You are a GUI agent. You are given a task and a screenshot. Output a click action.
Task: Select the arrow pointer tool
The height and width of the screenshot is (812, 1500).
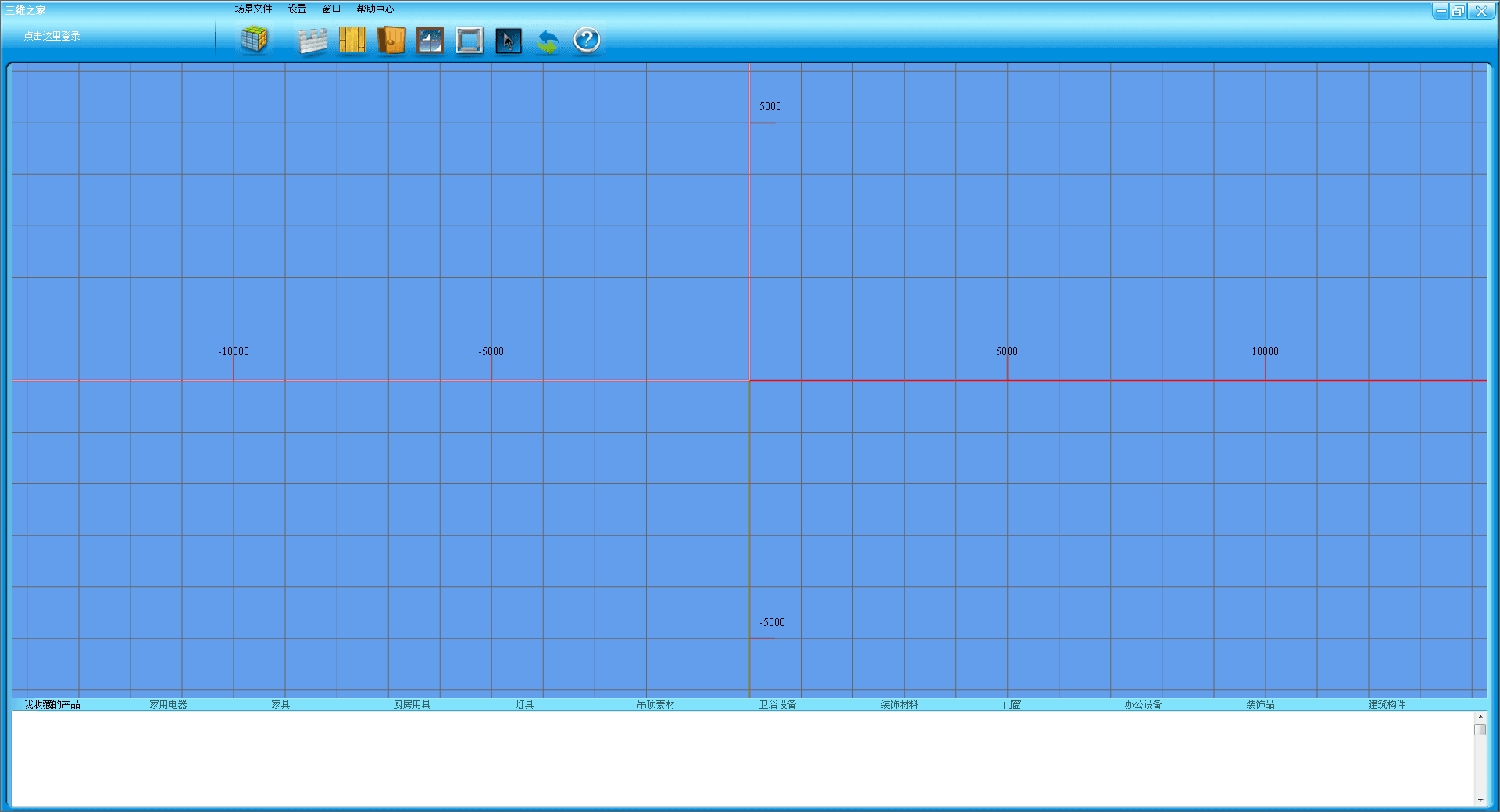(x=509, y=40)
